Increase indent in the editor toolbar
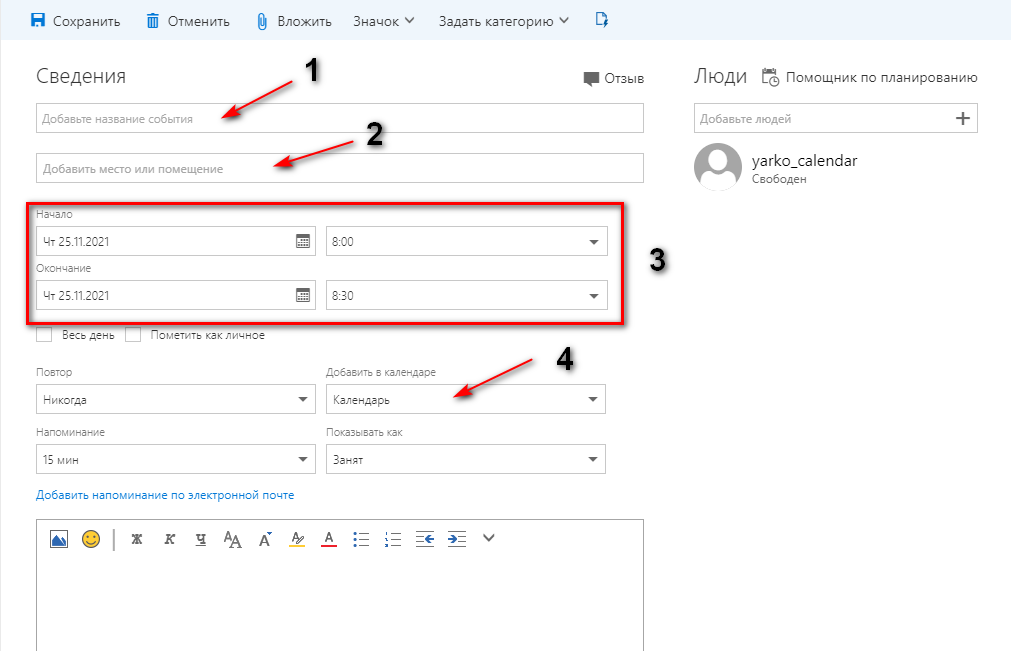 456,539
